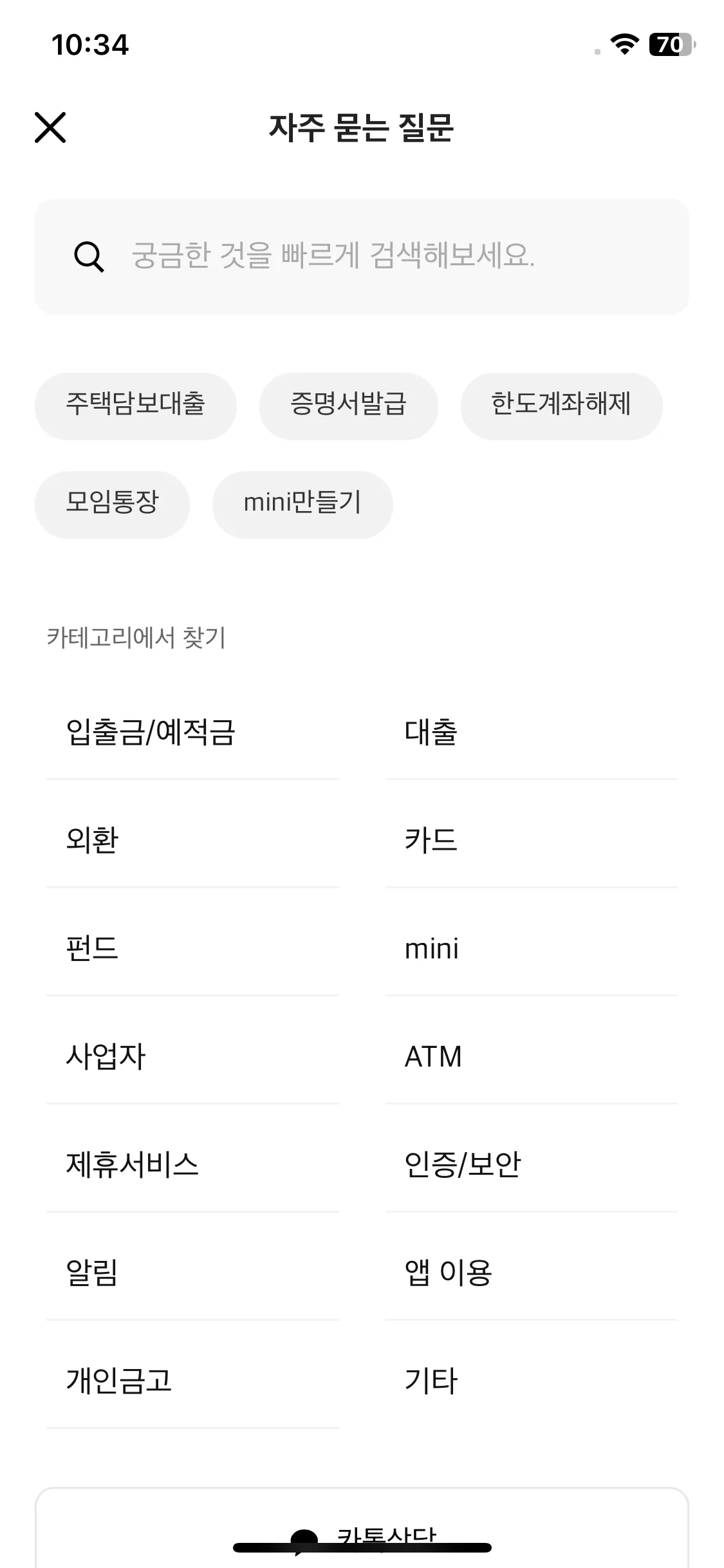724x1568 pixels.
Task: Open the 사업자 category
Action: pos(192,1056)
